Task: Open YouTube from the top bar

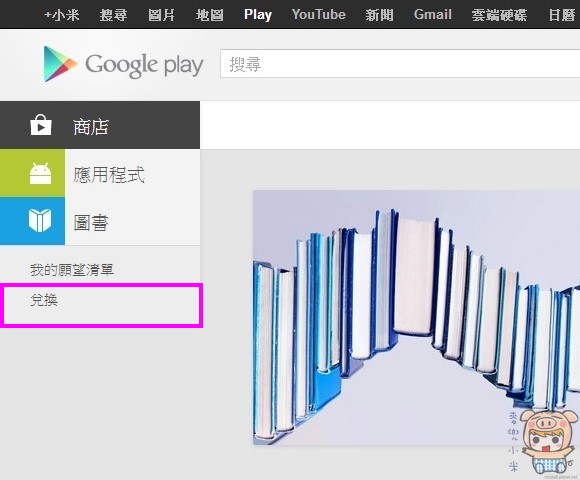Action: tap(318, 14)
